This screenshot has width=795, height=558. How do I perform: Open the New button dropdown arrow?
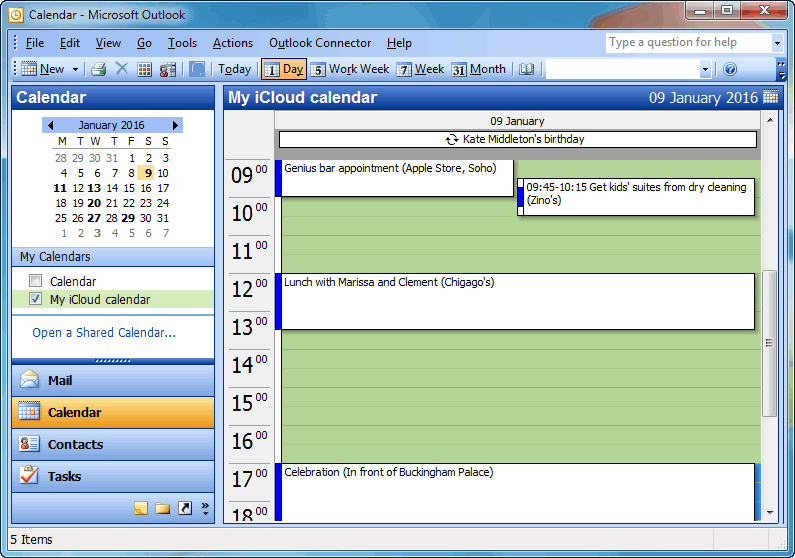point(75,69)
